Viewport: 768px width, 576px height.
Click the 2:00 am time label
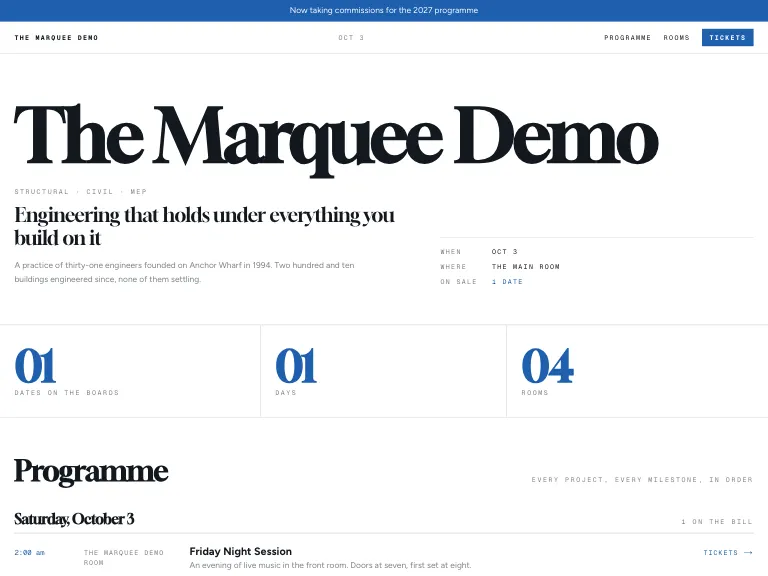click(29, 552)
